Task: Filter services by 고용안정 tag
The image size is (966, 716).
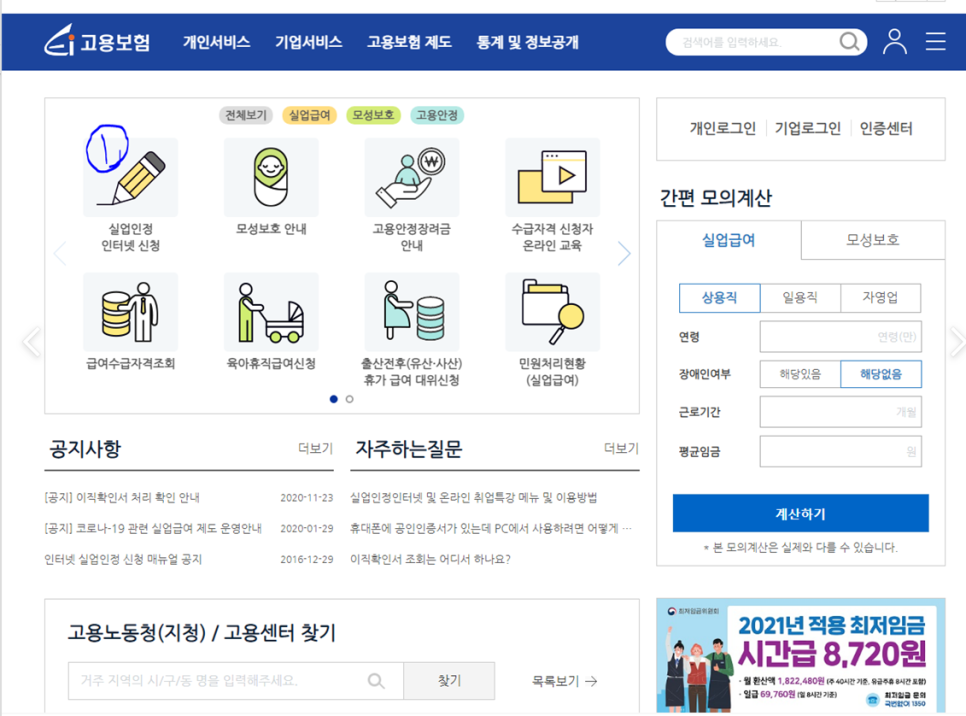Action: click(437, 115)
